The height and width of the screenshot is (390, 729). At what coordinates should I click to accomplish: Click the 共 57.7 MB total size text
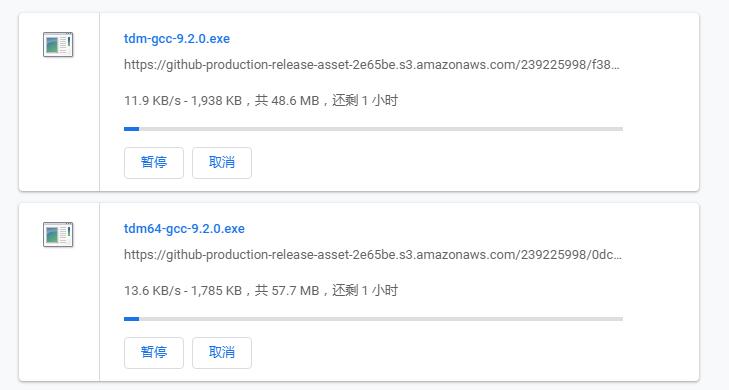pos(287,291)
